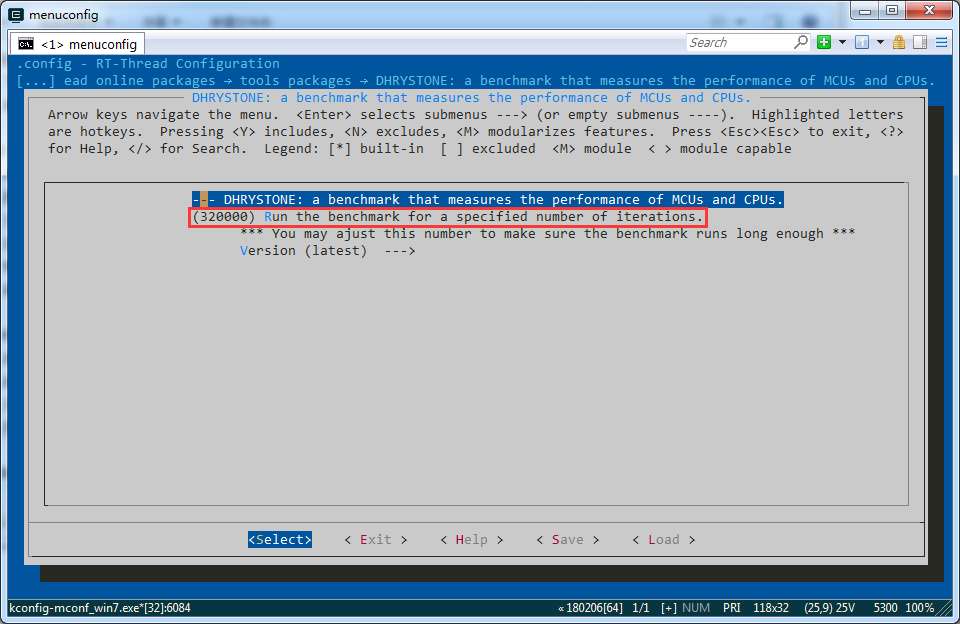
Task: Select the 320000 iterations benchmark entry
Action: pyautogui.click(x=448, y=217)
